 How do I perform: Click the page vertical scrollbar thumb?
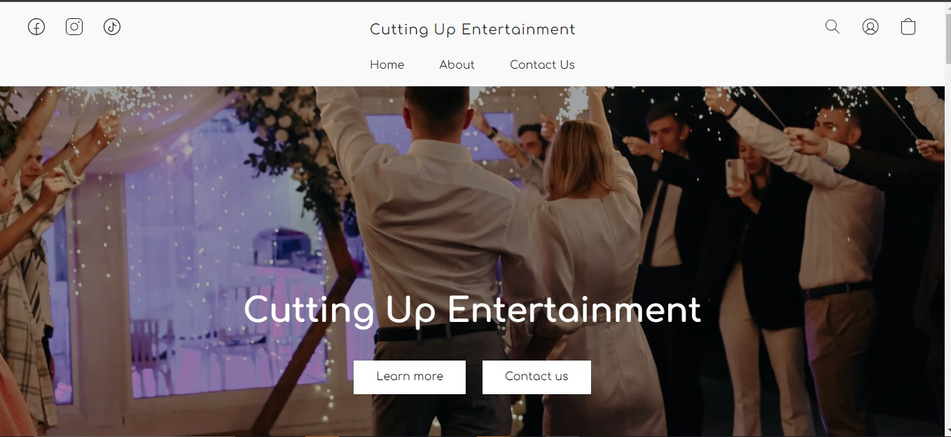coord(947,38)
